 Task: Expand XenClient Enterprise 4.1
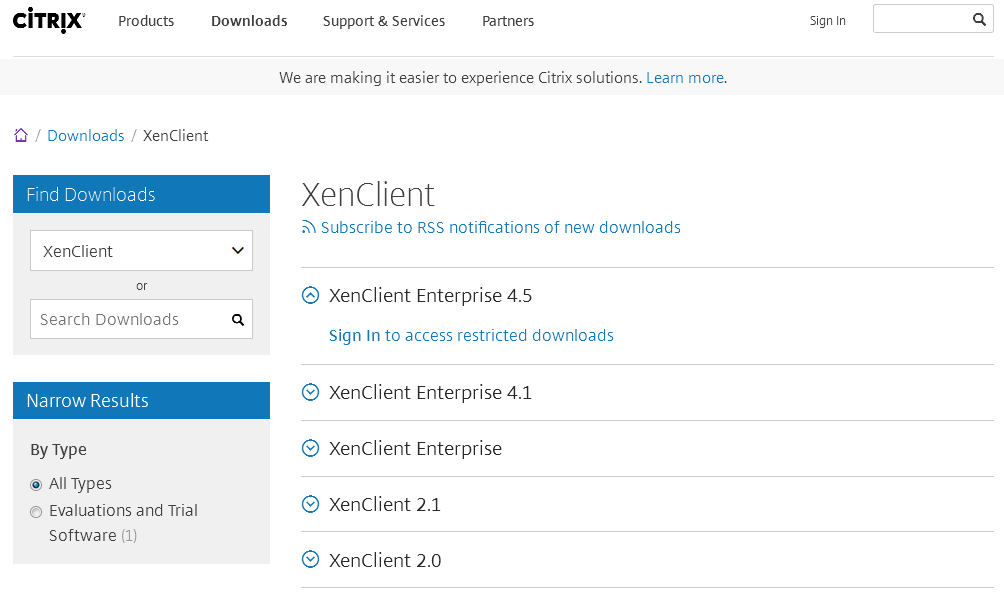(x=310, y=392)
